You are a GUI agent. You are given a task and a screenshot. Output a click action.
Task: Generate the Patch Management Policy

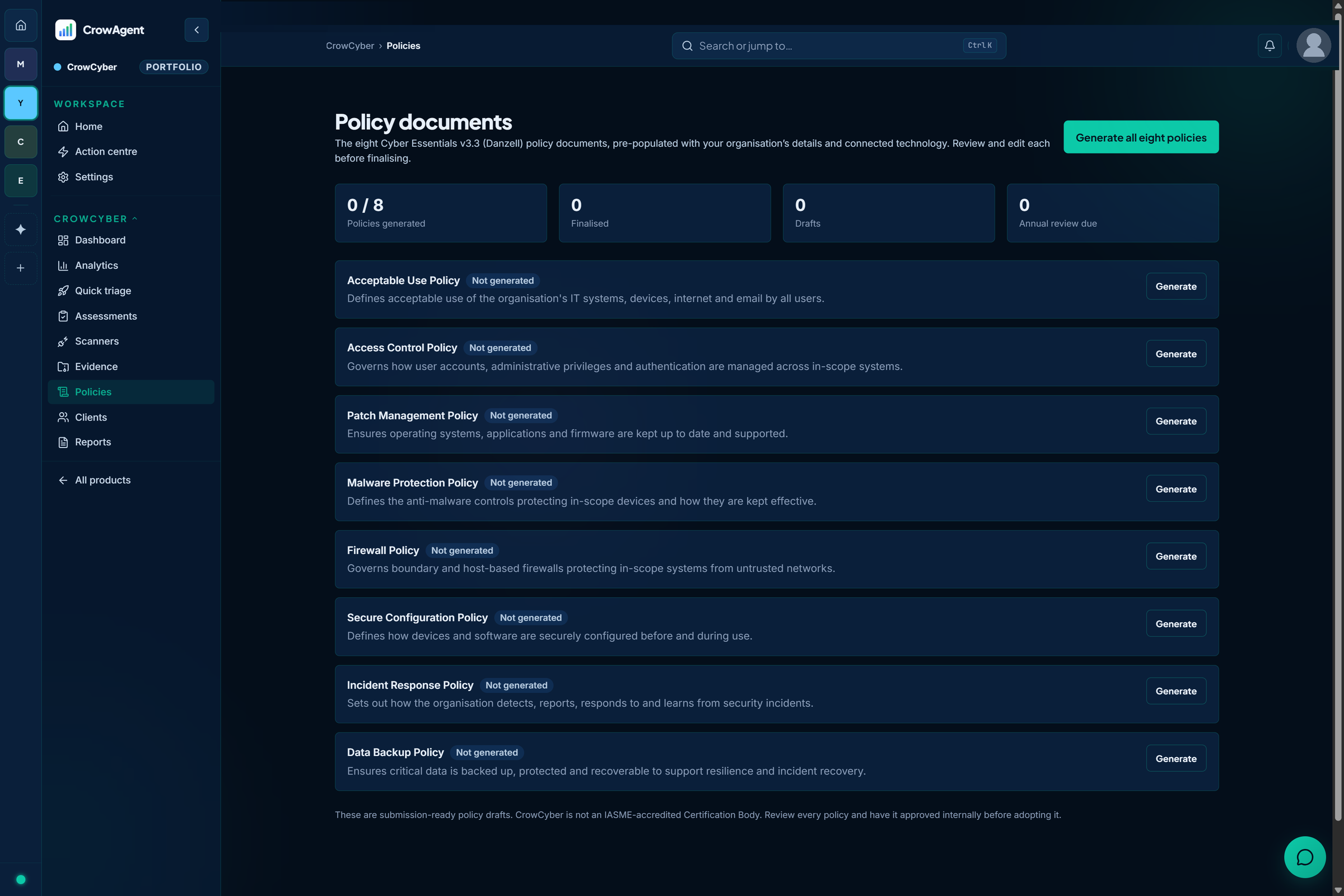1175,421
